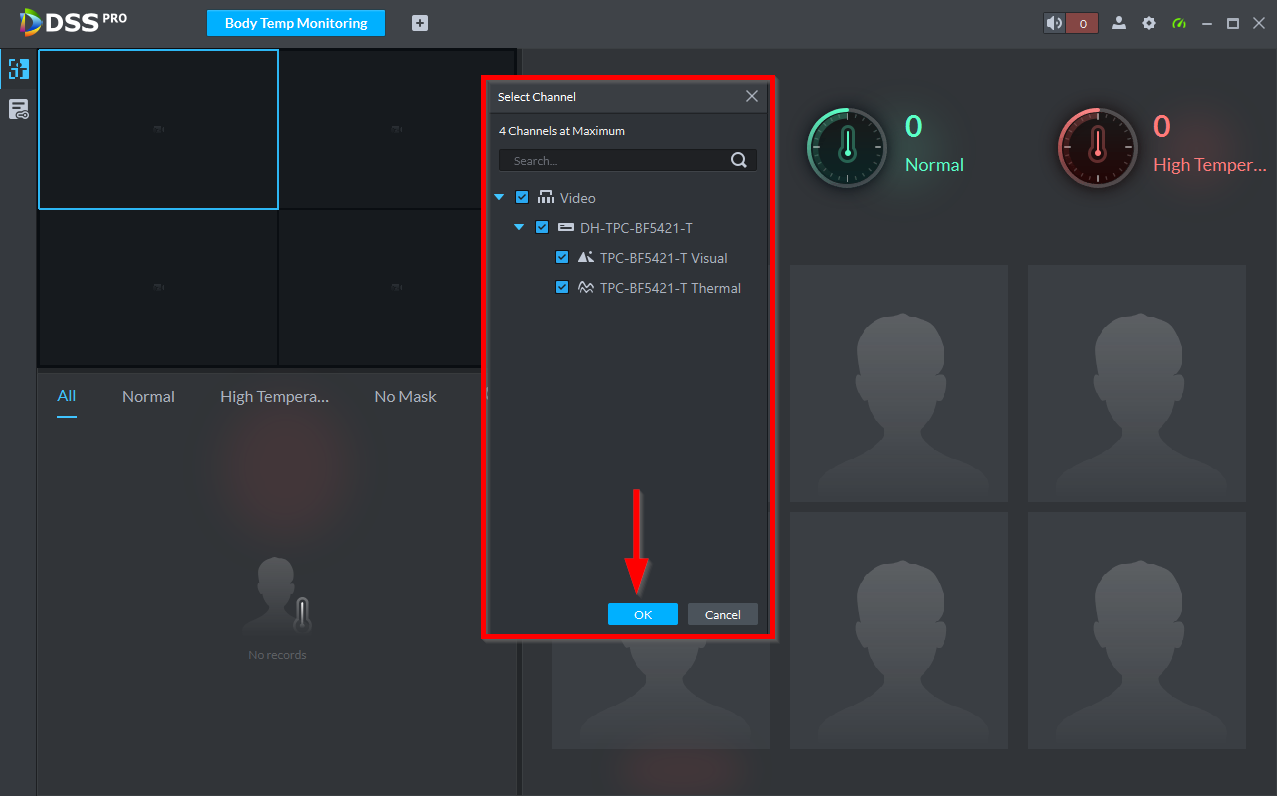Click the Visual channel icon

[586, 257]
